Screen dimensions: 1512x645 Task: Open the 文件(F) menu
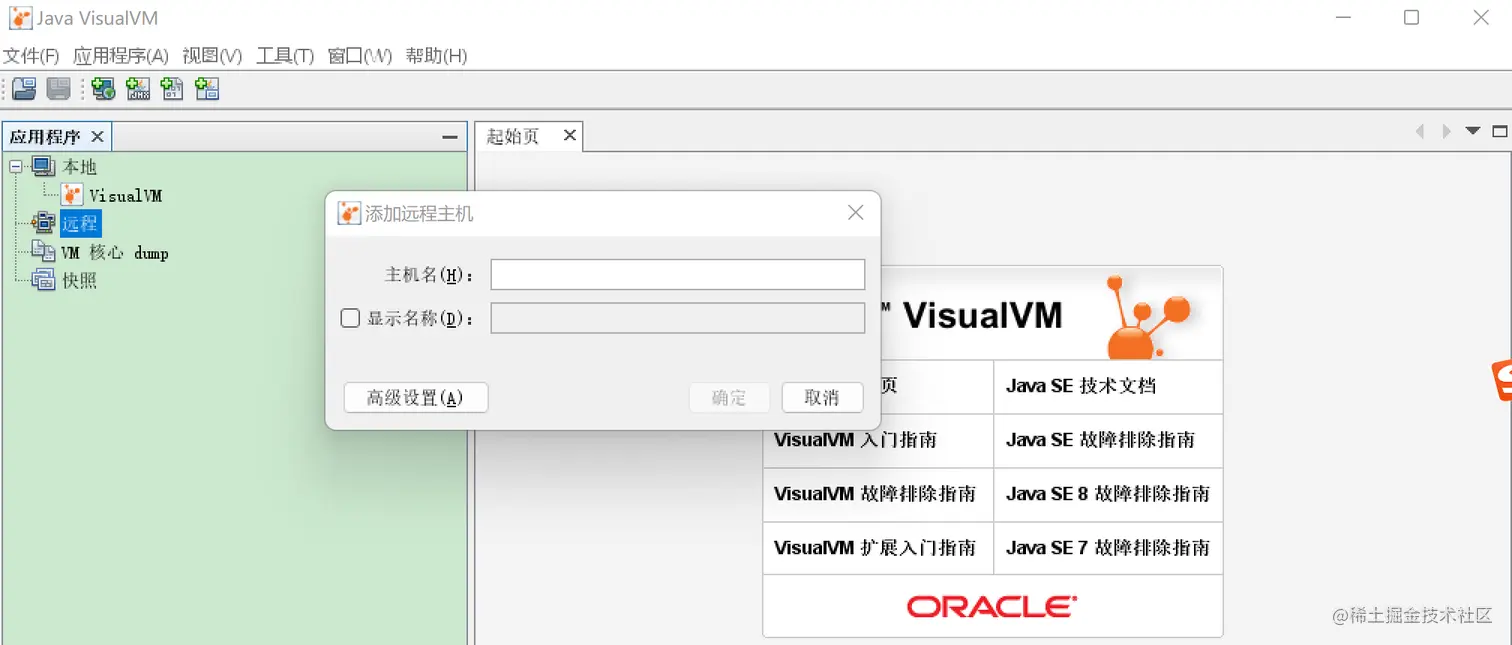31,56
